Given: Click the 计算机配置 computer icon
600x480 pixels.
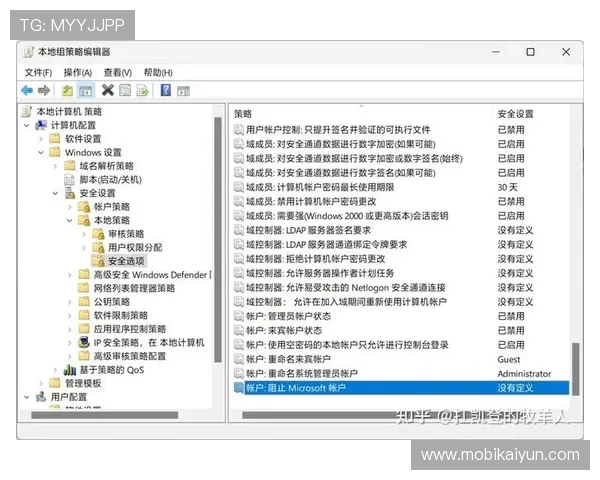Looking at the screenshot, I should click(x=41, y=125).
